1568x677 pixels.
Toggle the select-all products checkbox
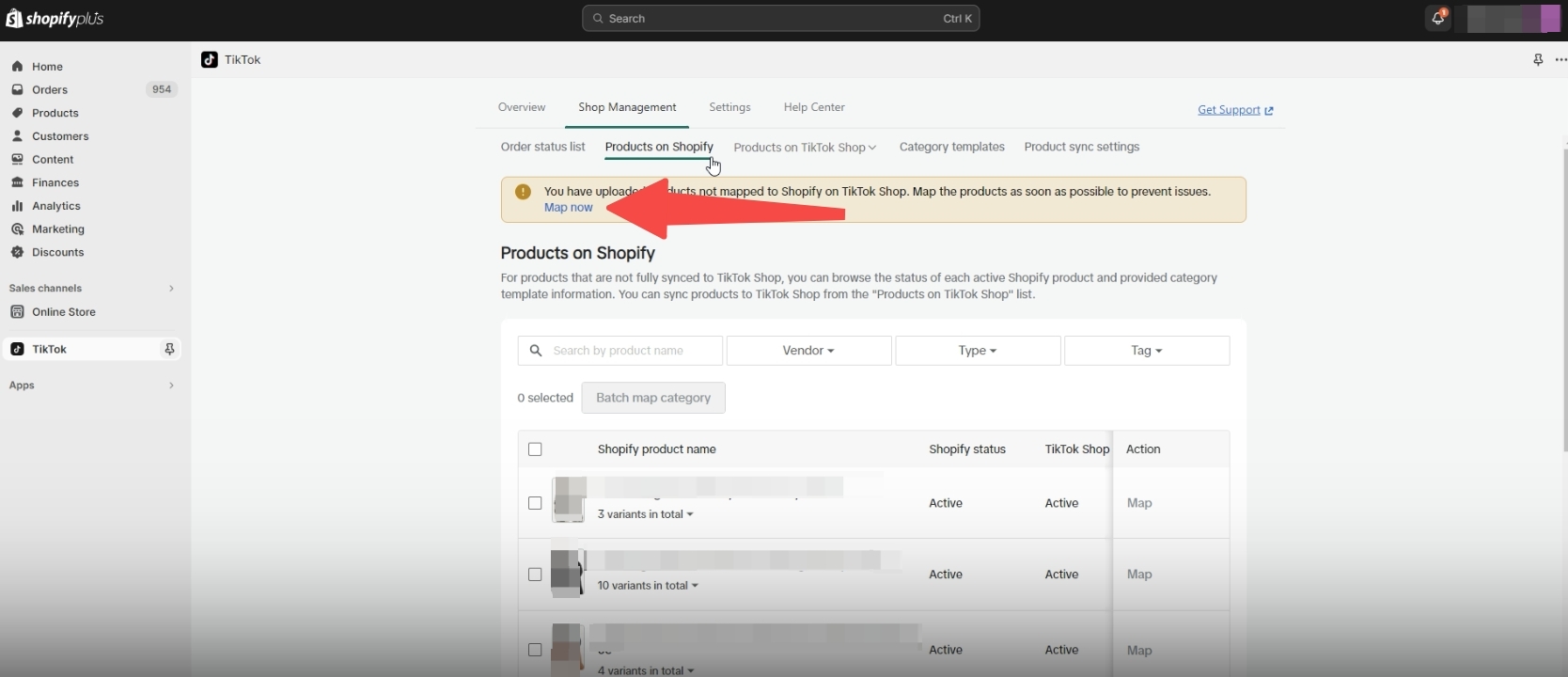535,449
